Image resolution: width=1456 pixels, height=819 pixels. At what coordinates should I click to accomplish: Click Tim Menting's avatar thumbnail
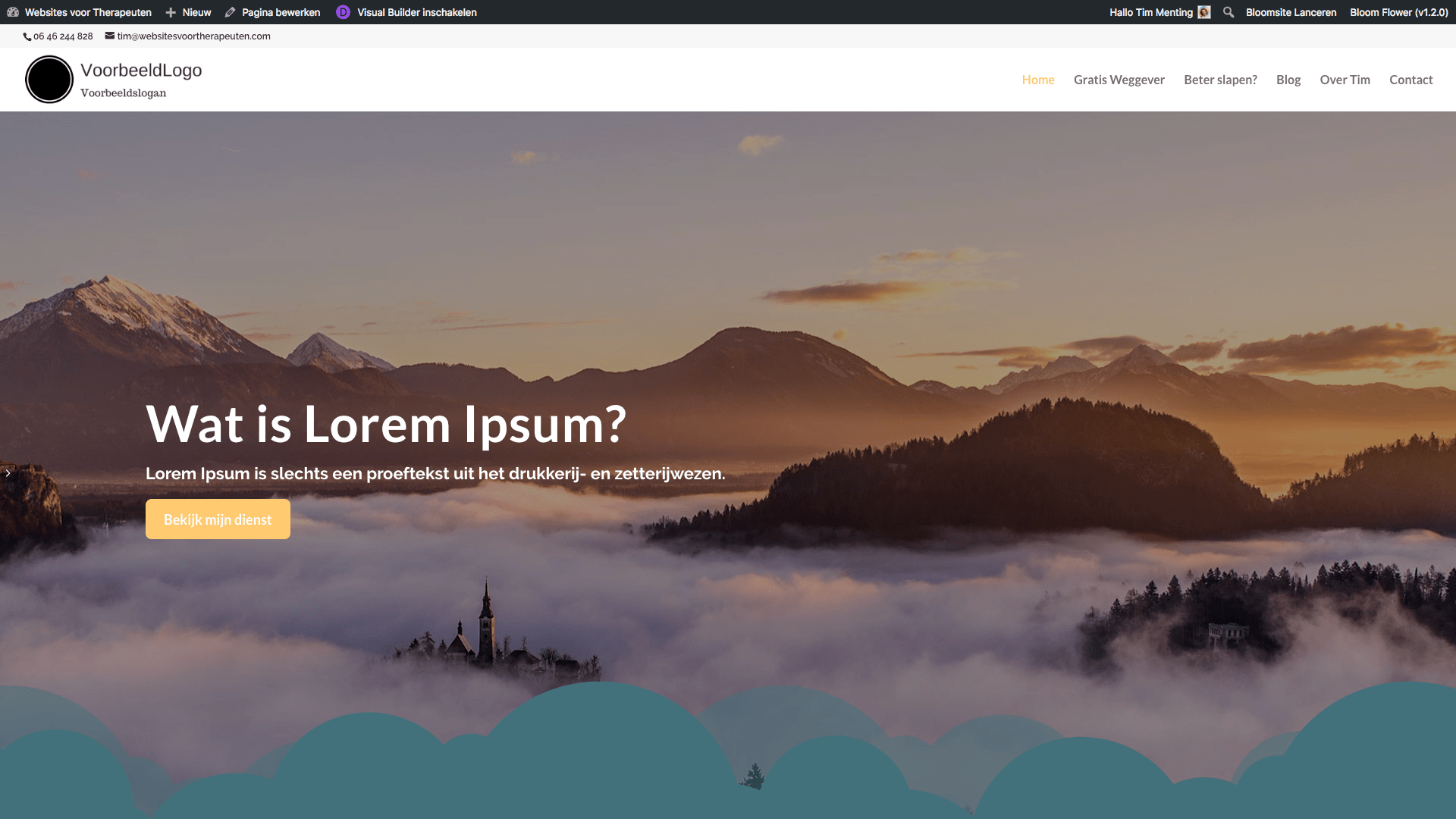1204,12
